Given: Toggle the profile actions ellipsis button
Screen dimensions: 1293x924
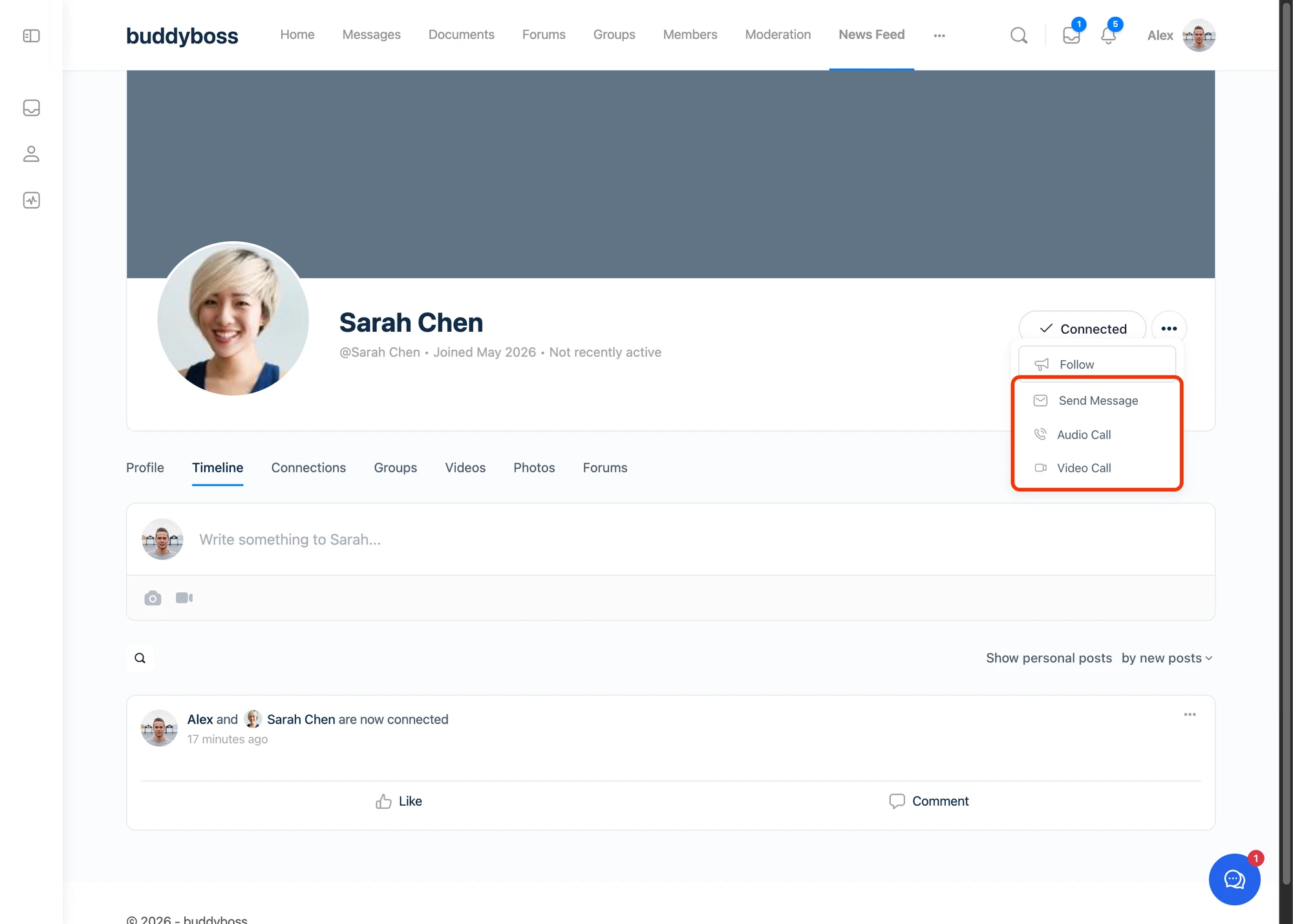Looking at the screenshot, I should [x=1169, y=328].
